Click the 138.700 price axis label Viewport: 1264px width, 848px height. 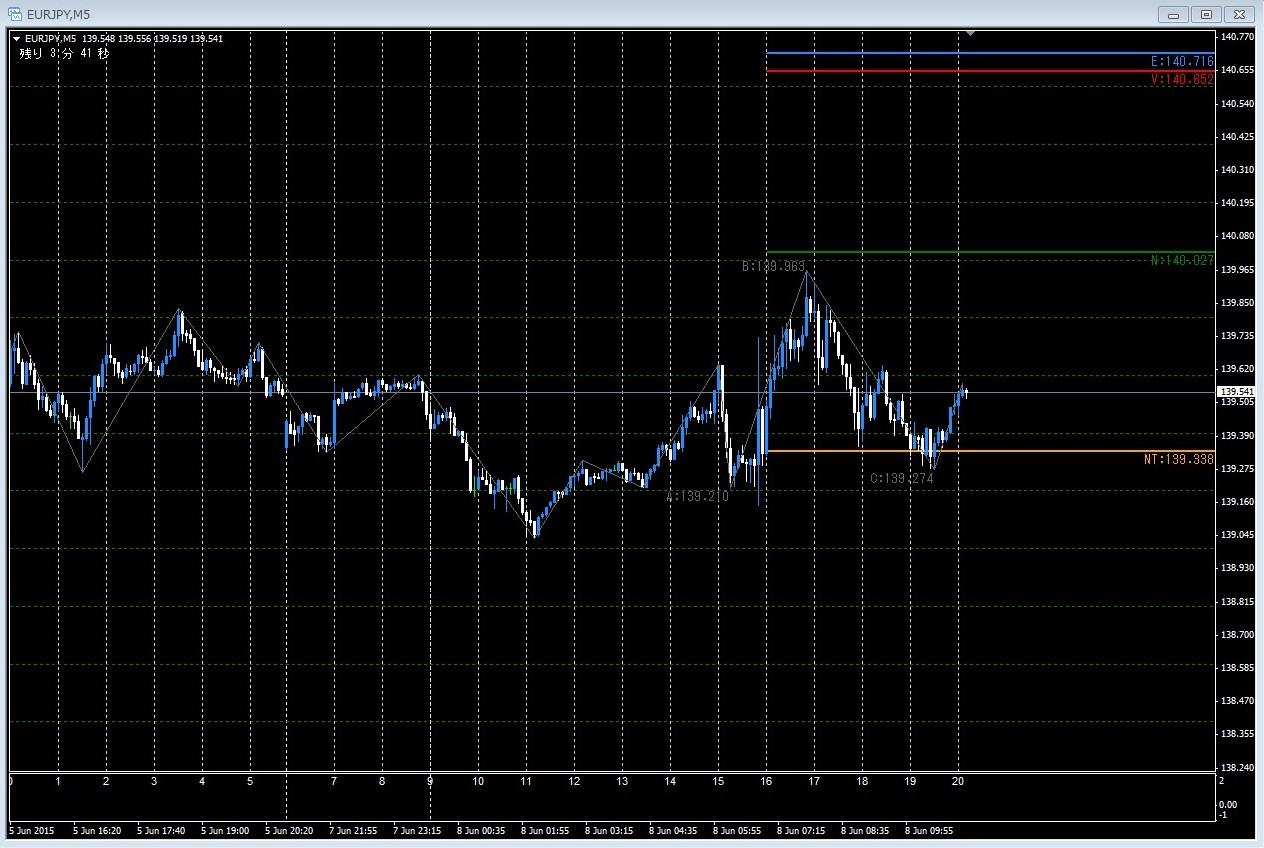1238,635
